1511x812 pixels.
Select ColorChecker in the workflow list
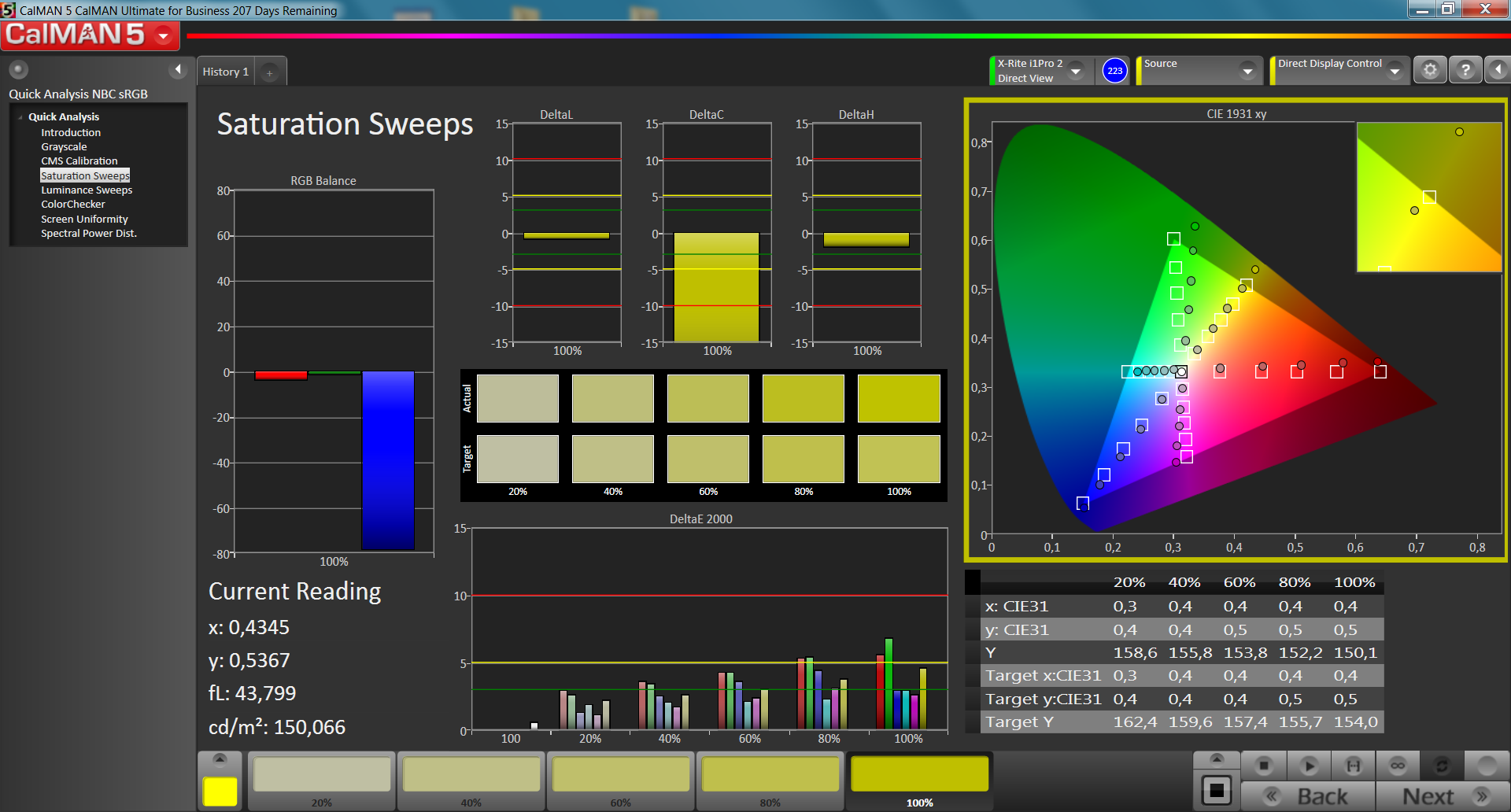[73, 205]
